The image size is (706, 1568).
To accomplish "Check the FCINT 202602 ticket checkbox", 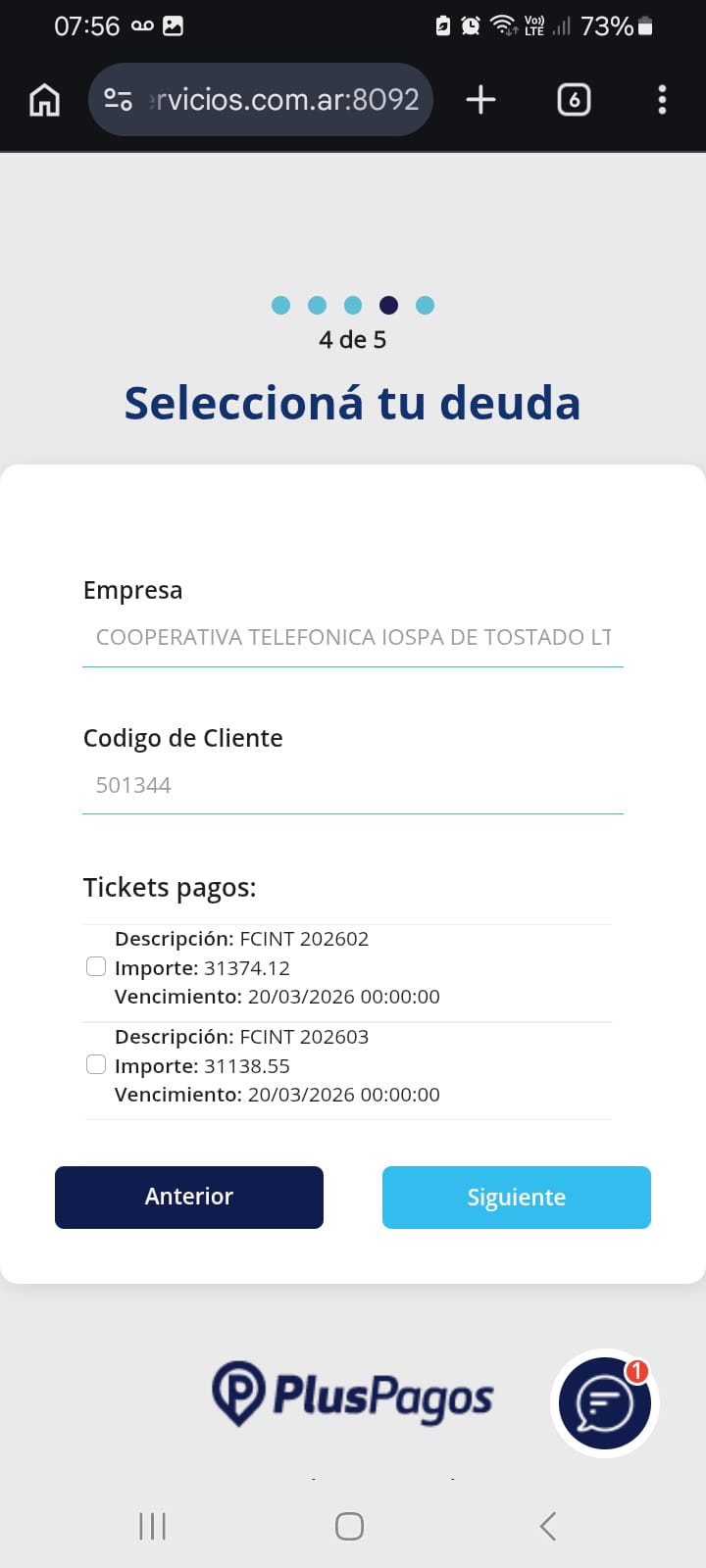I will click(x=96, y=967).
